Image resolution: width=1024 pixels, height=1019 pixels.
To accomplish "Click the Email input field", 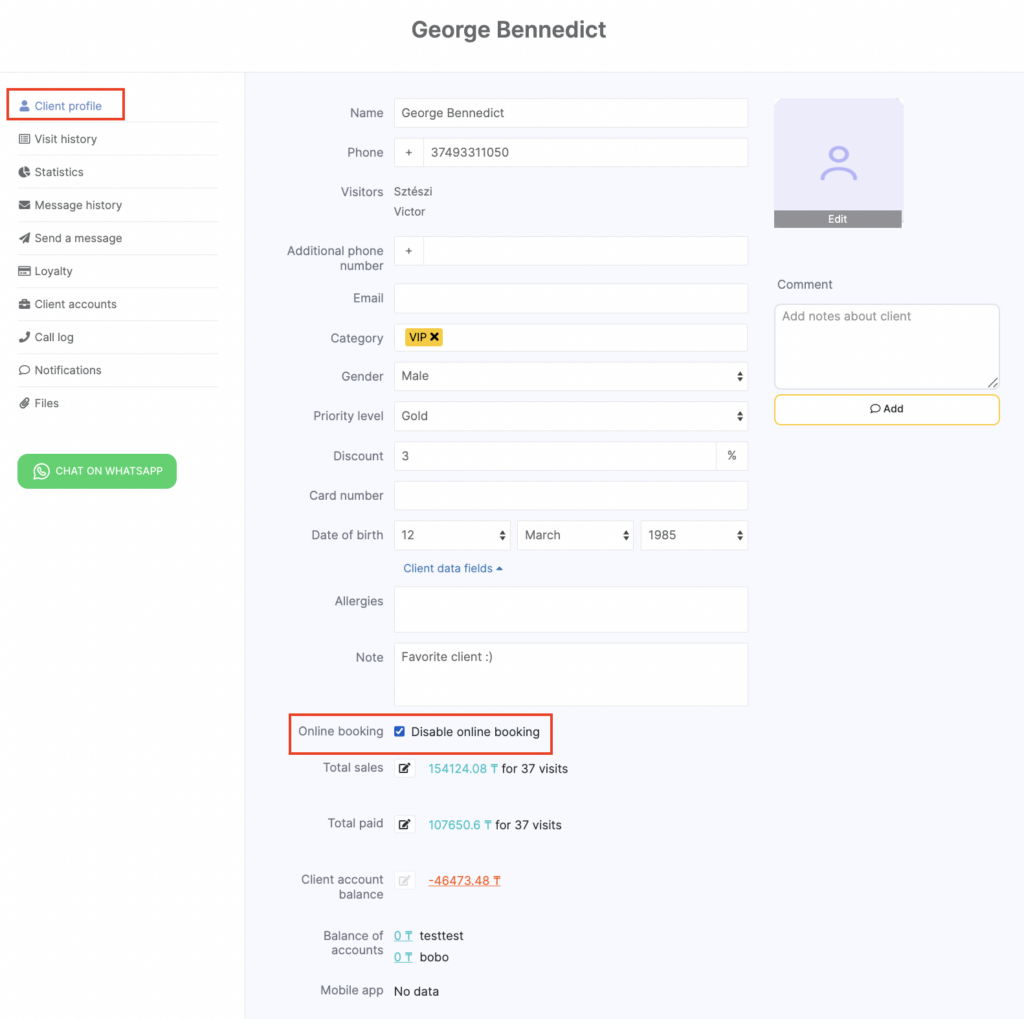I will [x=570, y=298].
